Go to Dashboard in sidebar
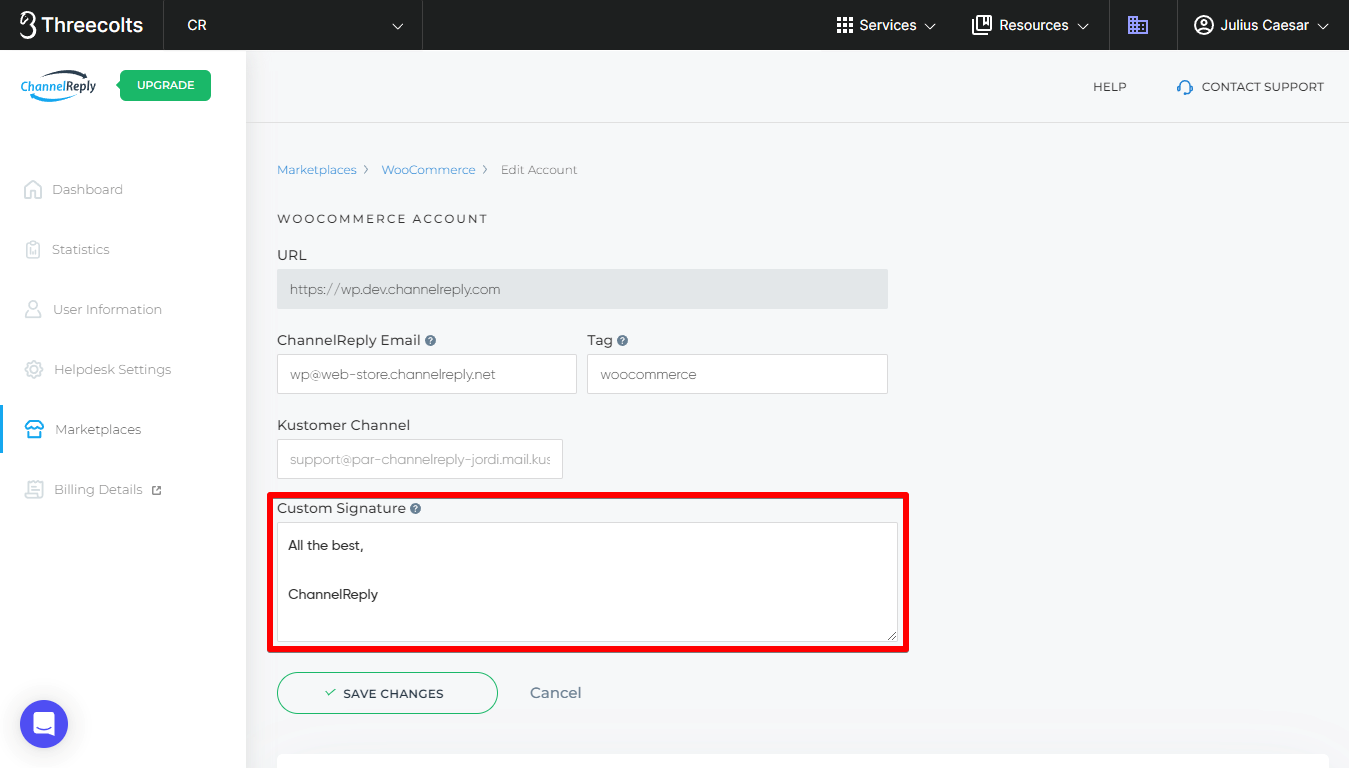The height and width of the screenshot is (768, 1349). click(x=87, y=189)
